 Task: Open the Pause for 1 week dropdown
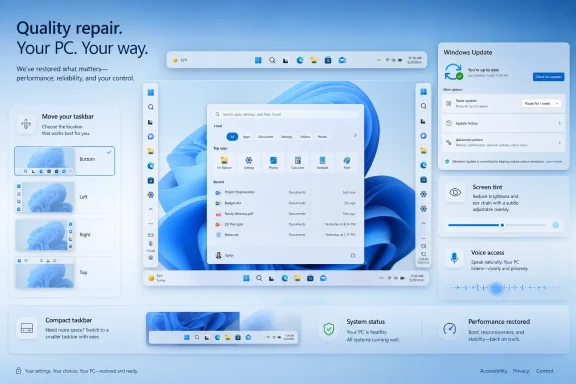[x=542, y=104]
